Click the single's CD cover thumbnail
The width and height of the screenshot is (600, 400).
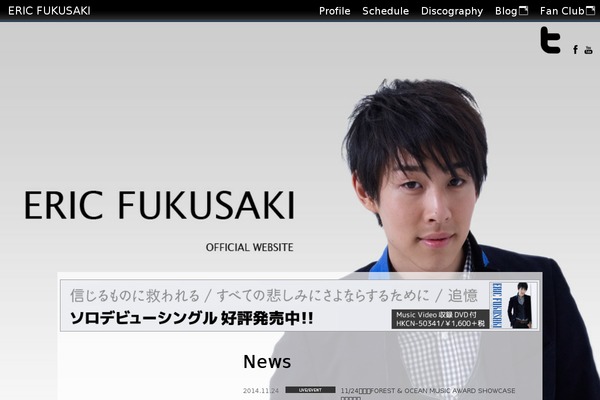[x=513, y=305]
